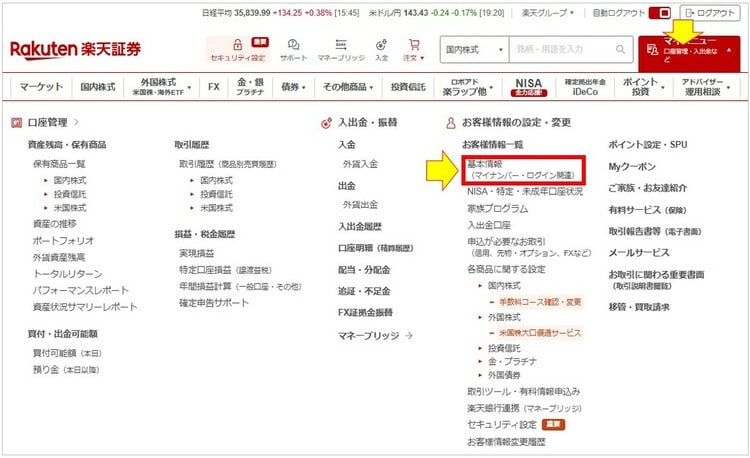Expand the その他商品 navigation dropdown
The height and width of the screenshot is (458, 750).
348,87
